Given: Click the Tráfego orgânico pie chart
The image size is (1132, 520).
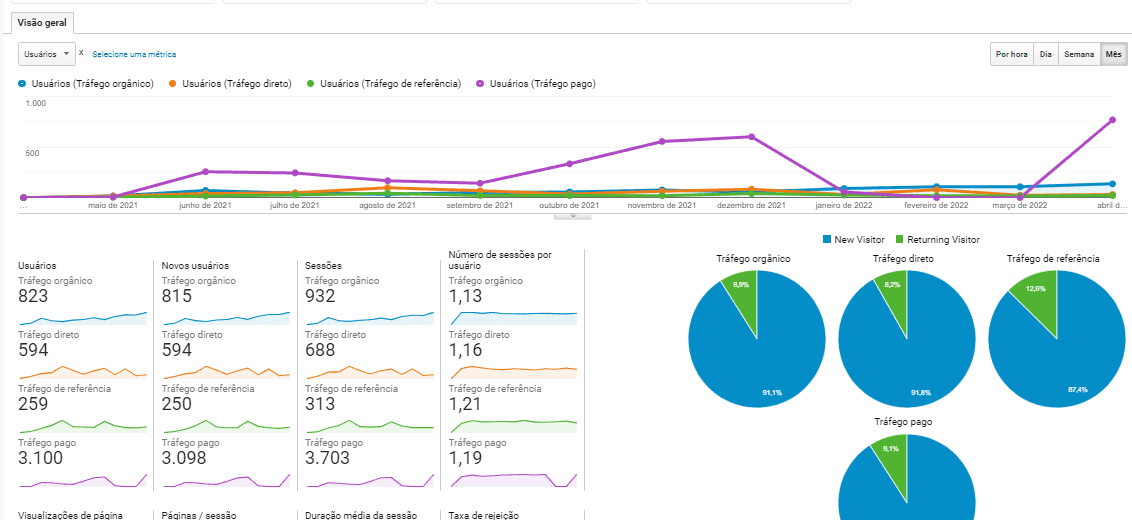Looking at the screenshot, I should [x=757, y=338].
